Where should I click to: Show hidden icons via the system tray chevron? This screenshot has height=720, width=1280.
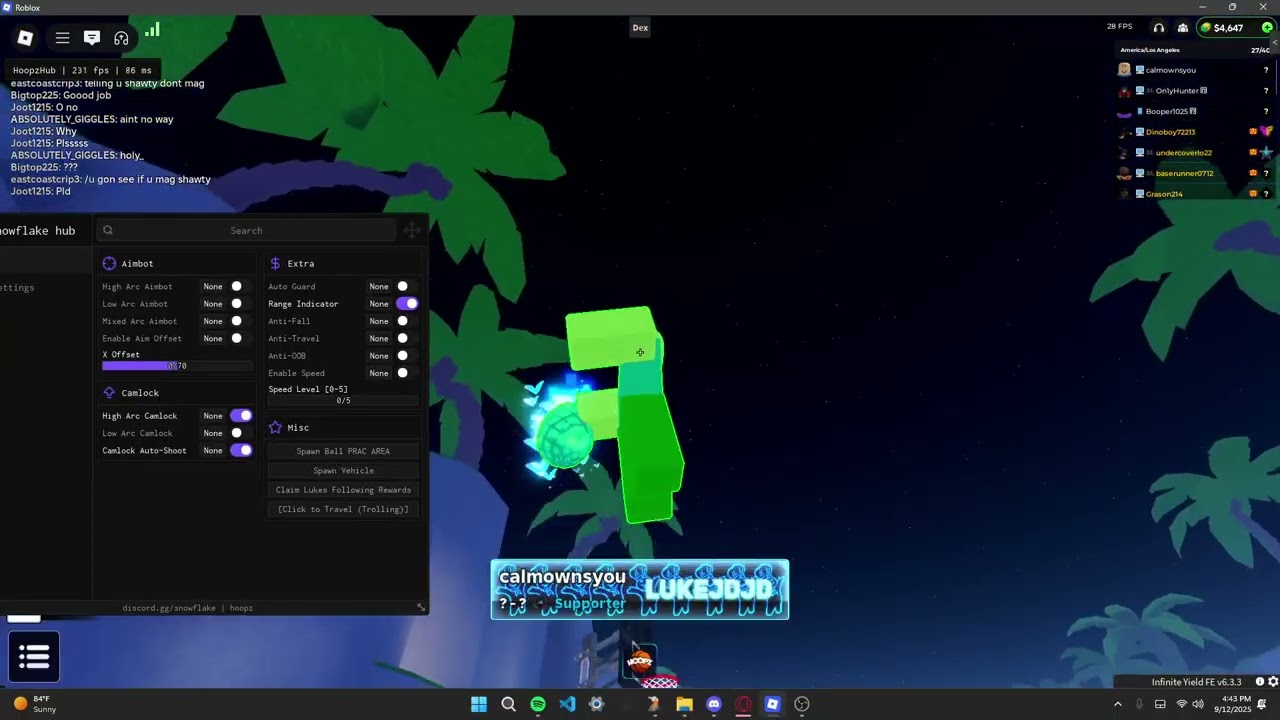click(1118, 704)
